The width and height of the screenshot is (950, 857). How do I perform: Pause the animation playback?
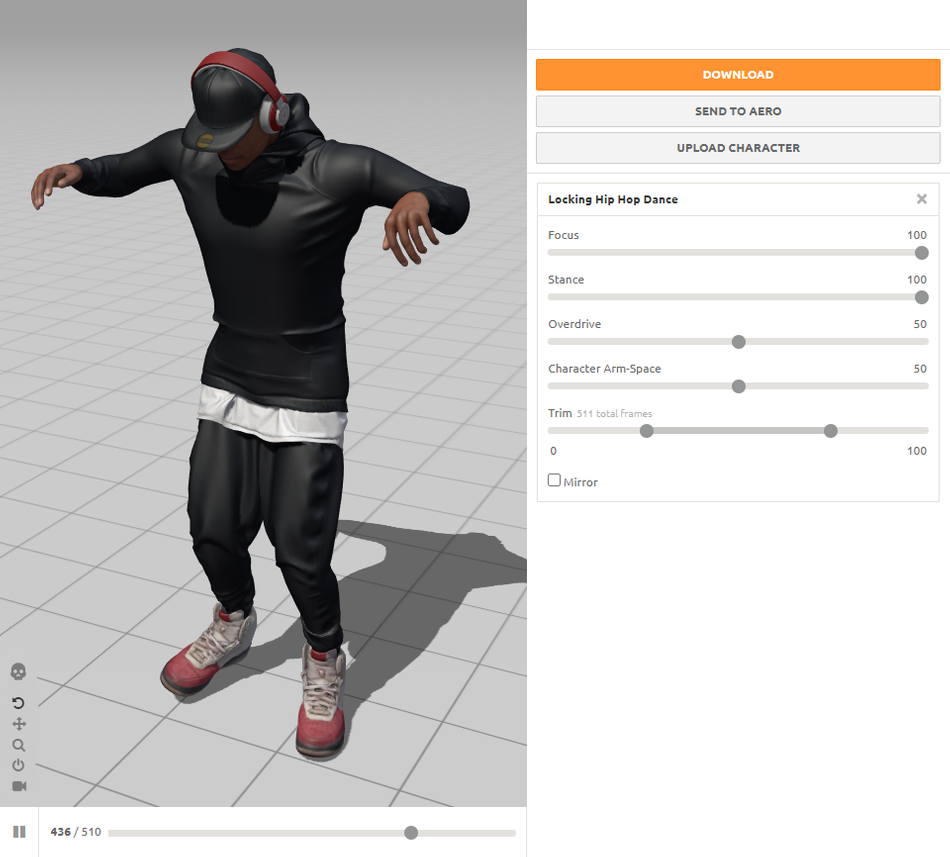pyautogui.click(x=19, y=831)
